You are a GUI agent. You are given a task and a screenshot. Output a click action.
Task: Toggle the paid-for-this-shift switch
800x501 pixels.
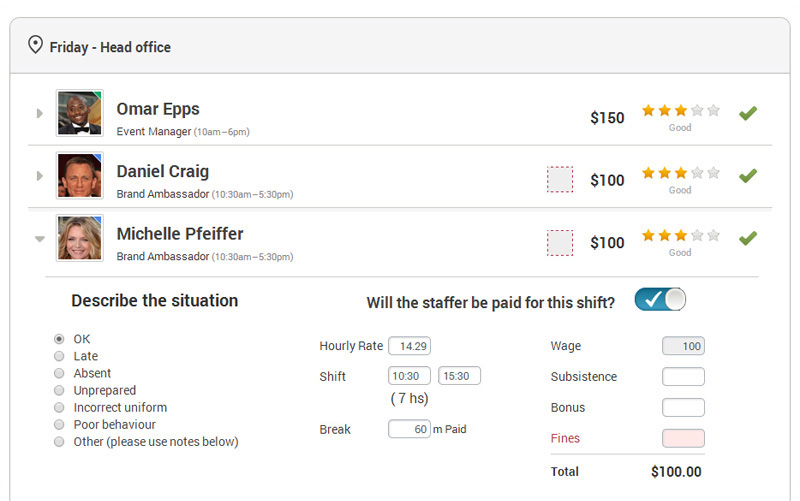click(x=660, y=299)
